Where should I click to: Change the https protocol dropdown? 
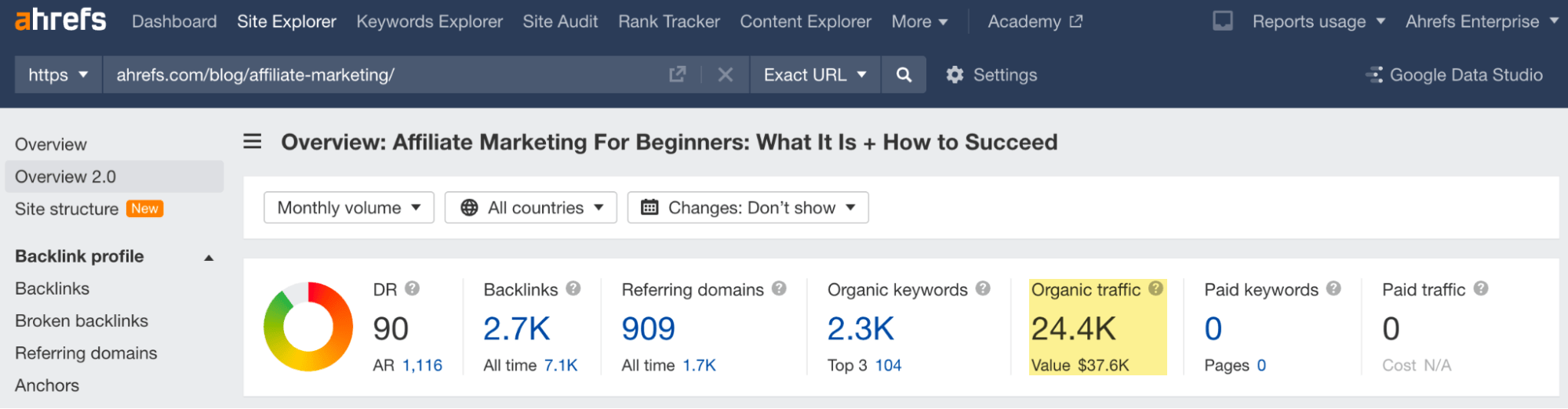coord(58,74)
